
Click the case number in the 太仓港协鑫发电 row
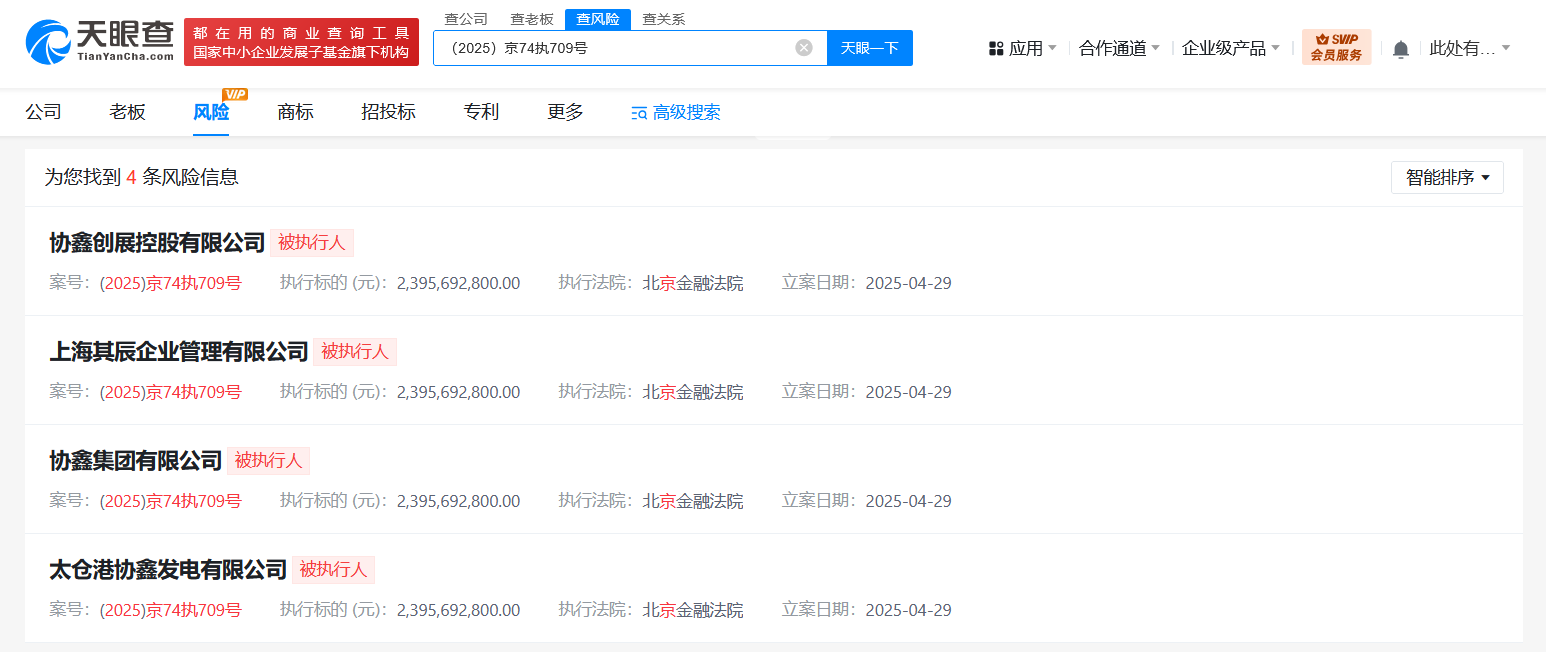(170, 610)
